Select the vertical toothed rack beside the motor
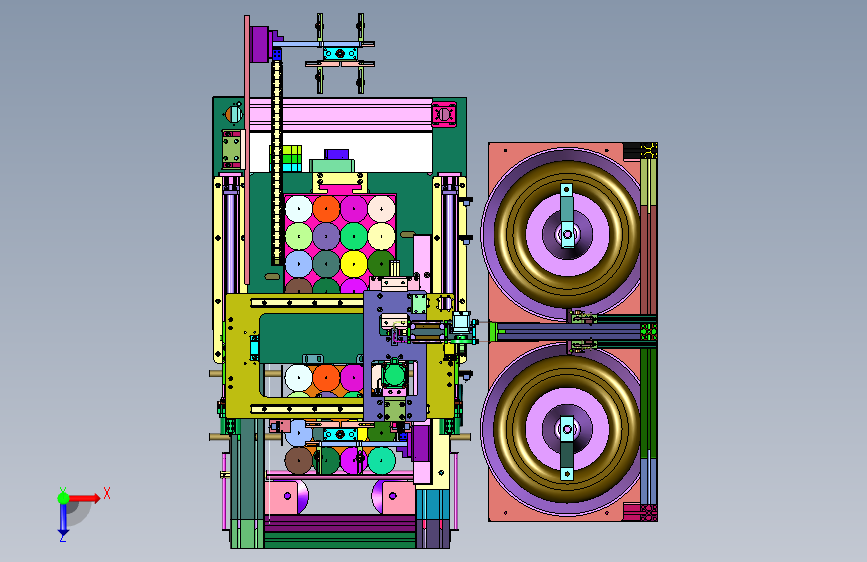867x562 pixels. (x=276, y=162)
